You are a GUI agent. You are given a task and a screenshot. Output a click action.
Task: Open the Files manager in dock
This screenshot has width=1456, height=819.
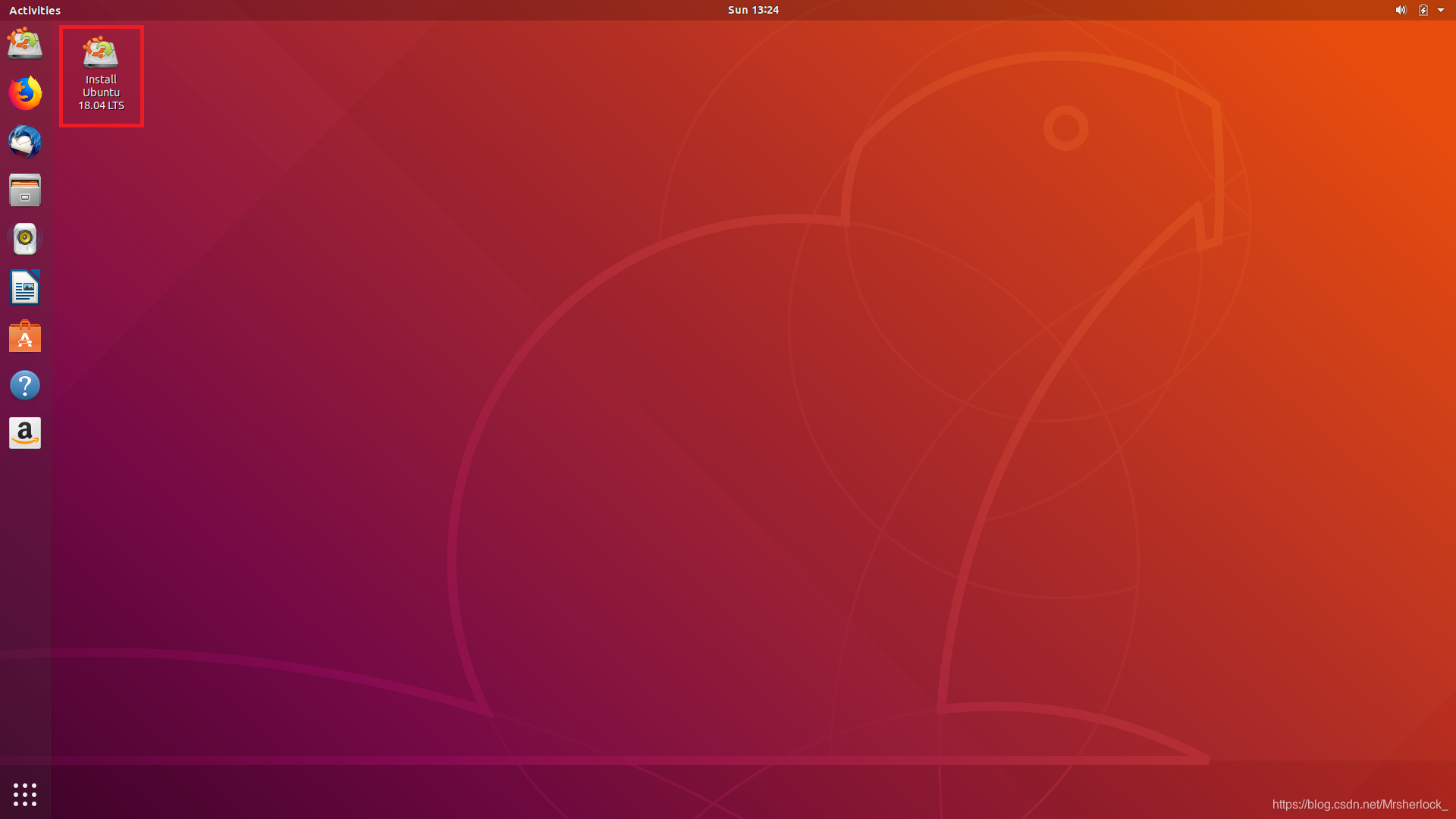pos(25,190)
